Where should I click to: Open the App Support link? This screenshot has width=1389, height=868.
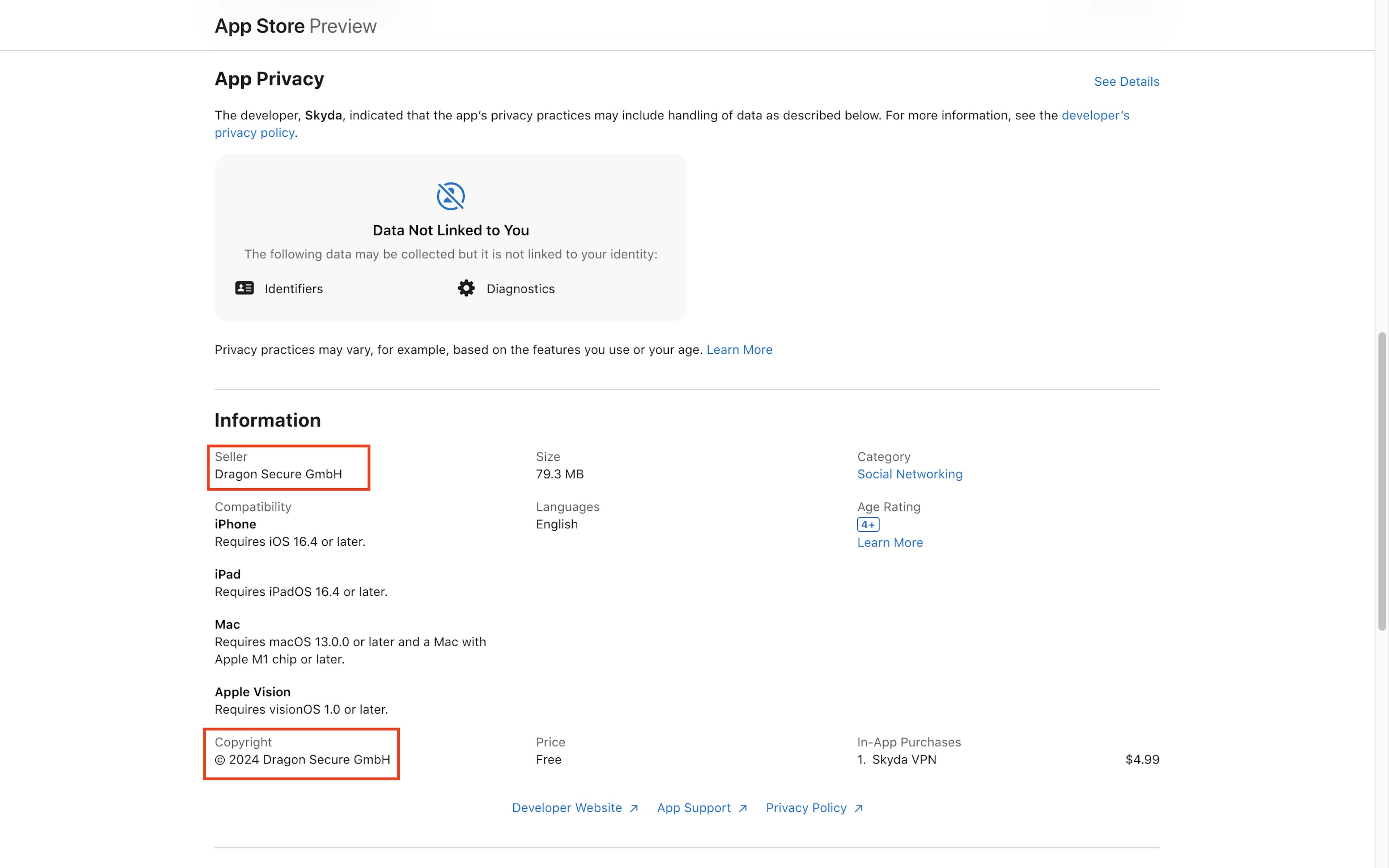[693, 808]
